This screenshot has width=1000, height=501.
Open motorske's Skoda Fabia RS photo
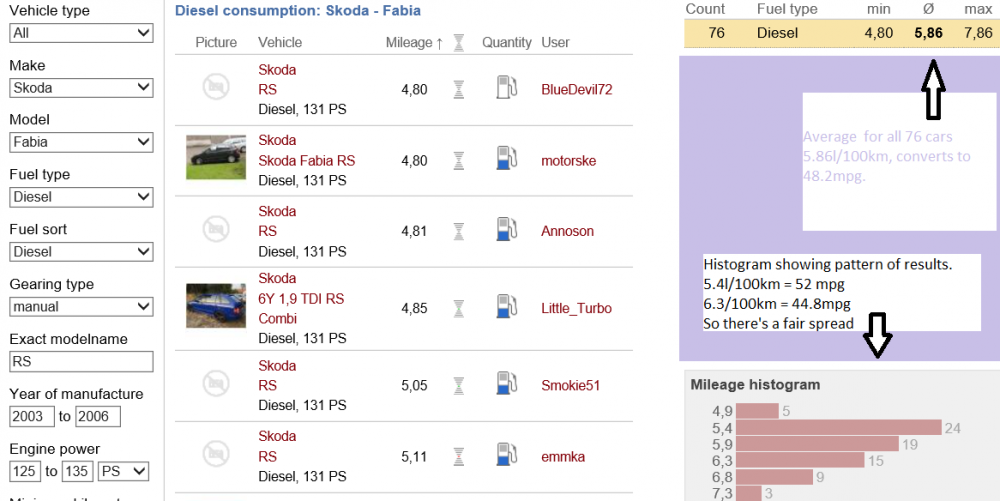coord(216,157)
